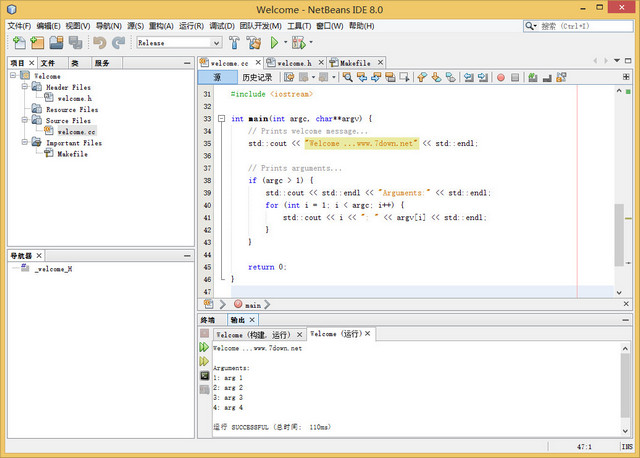The image size is (640, 458).
Task: Collapse the Source Files tree node
Action: click(x=23, y=120)
